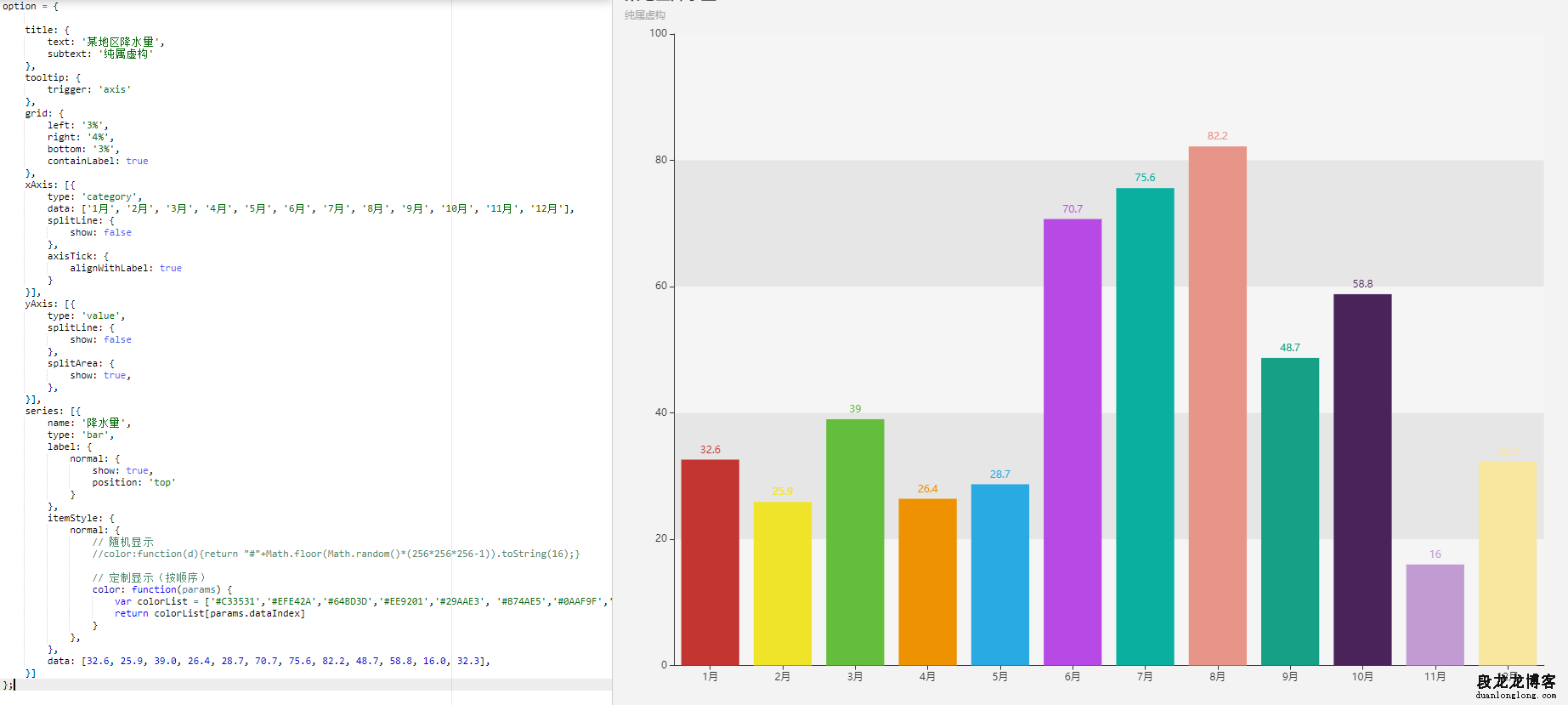
Task: Click the type: 'category' code line
Action: pyautogui.click(x=95, y=196)
